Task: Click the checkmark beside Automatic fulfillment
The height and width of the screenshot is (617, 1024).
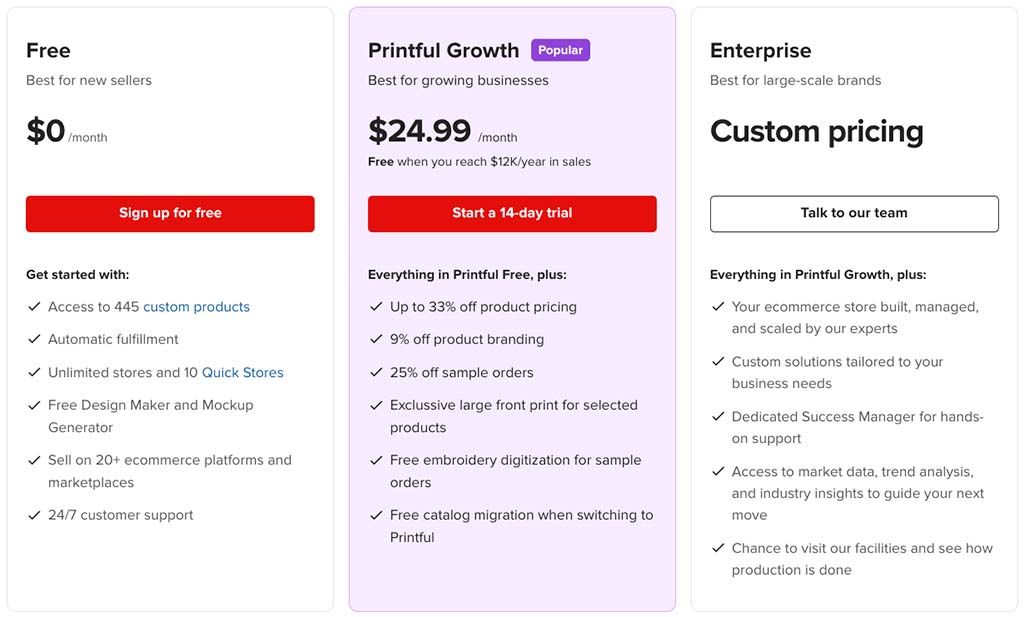Action: tap(34, 339)
